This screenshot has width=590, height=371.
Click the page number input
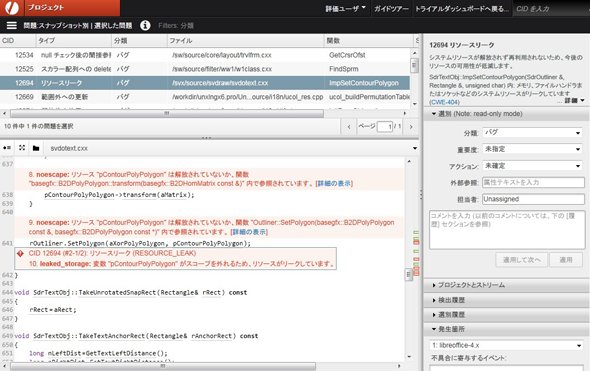point(385,126)
